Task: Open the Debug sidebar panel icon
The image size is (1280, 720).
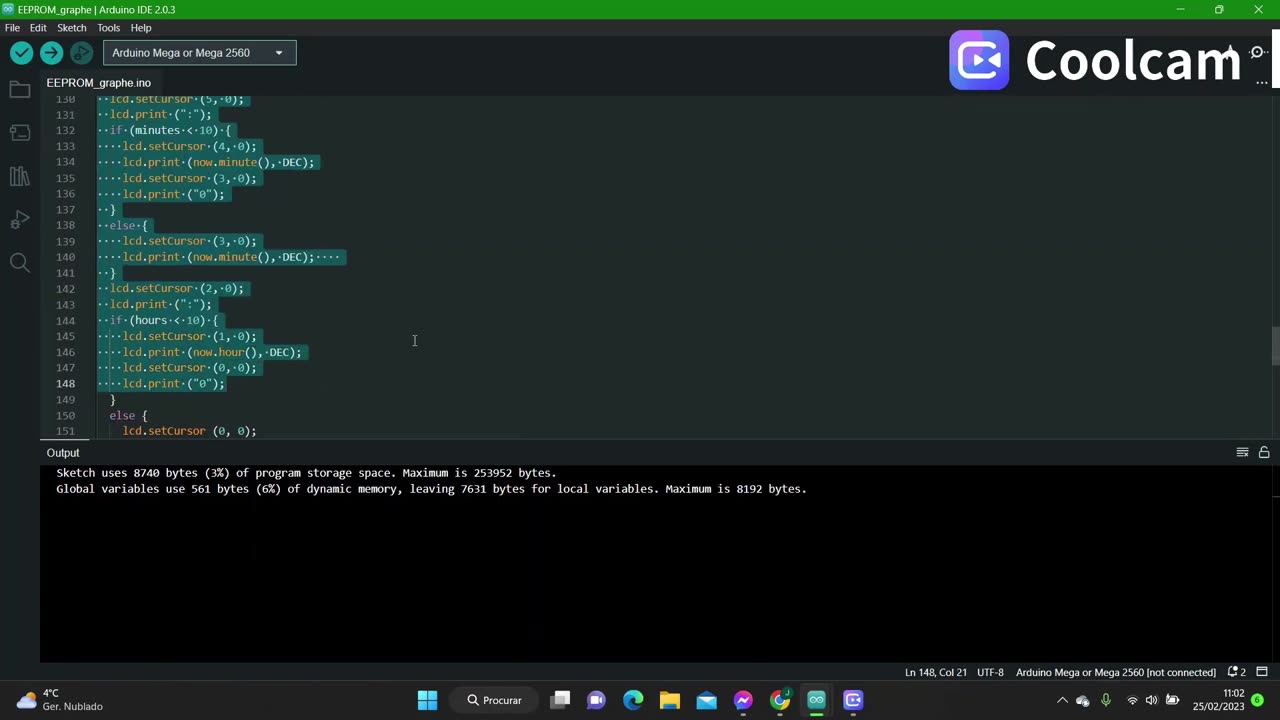Action: point(19,219)
